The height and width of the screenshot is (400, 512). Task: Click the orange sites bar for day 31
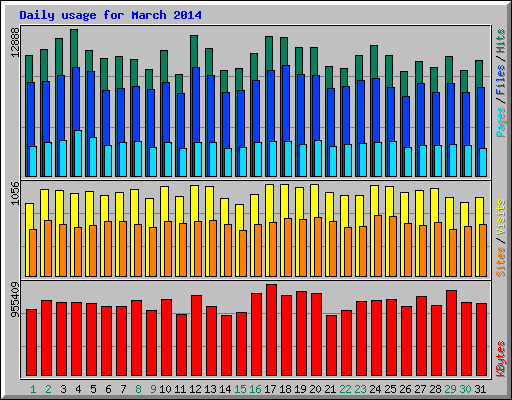point(483,250)
